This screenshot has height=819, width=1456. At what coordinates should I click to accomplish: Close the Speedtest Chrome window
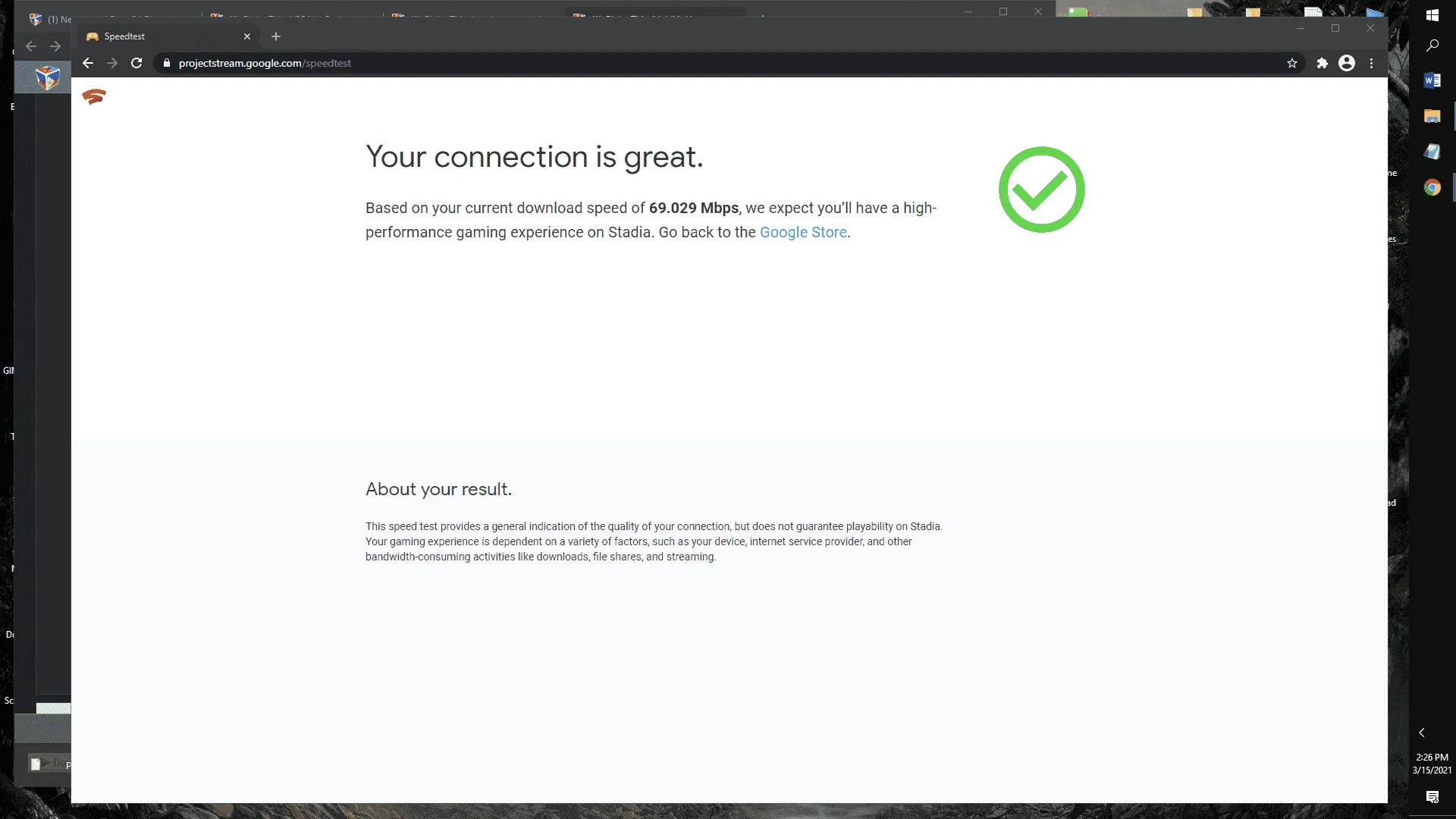(x=1370, y=29)
